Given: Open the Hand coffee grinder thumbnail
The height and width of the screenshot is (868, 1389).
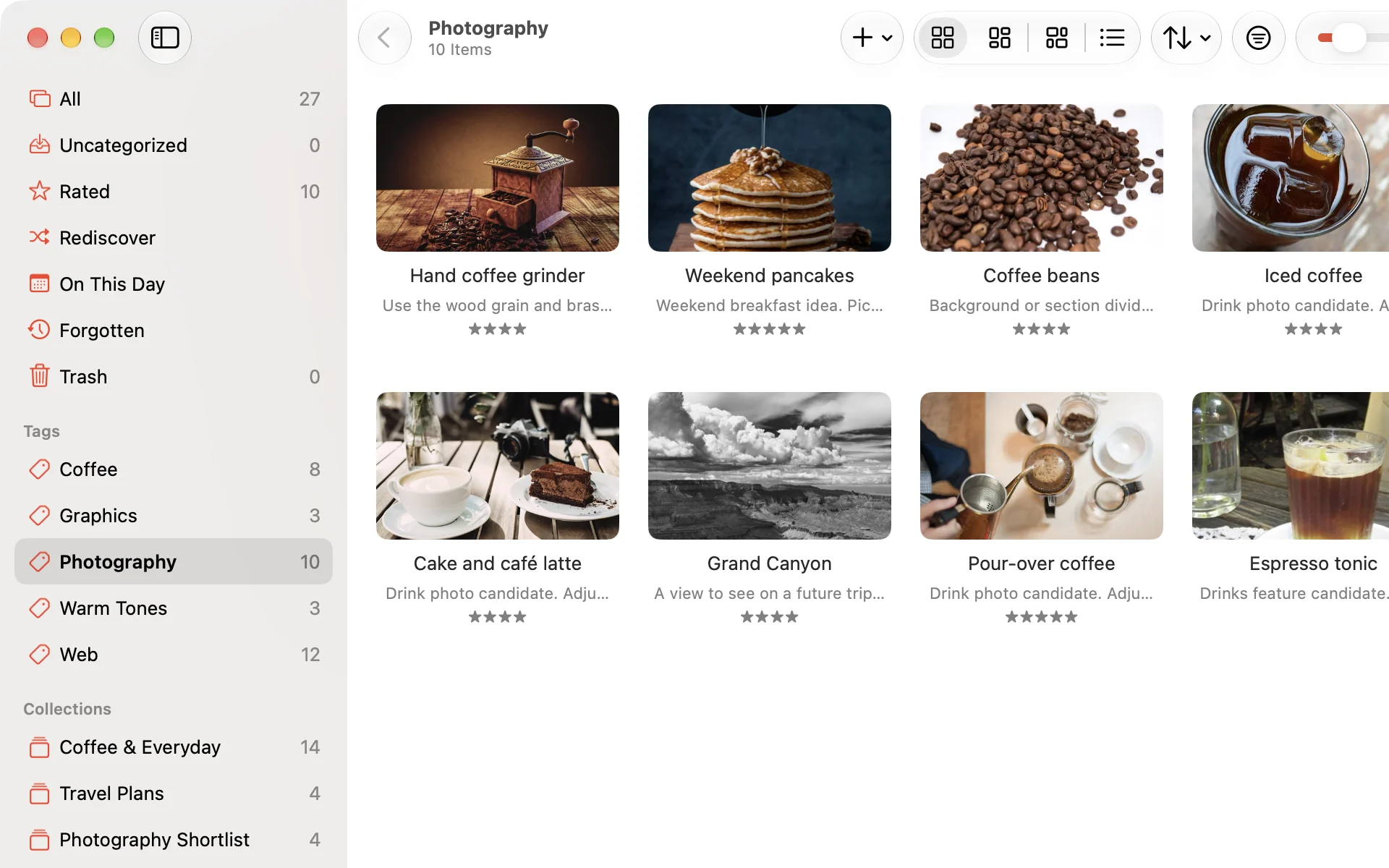Looking at the screenshot, I should click(x=498, y=178).
